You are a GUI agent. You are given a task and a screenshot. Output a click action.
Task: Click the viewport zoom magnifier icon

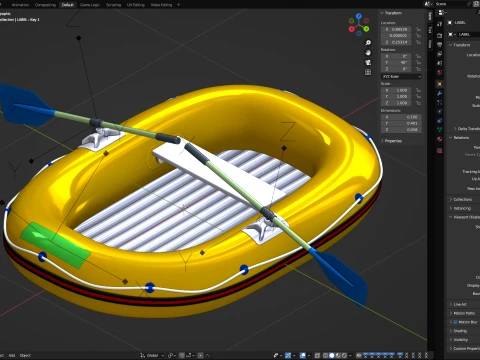coord(368,43)
